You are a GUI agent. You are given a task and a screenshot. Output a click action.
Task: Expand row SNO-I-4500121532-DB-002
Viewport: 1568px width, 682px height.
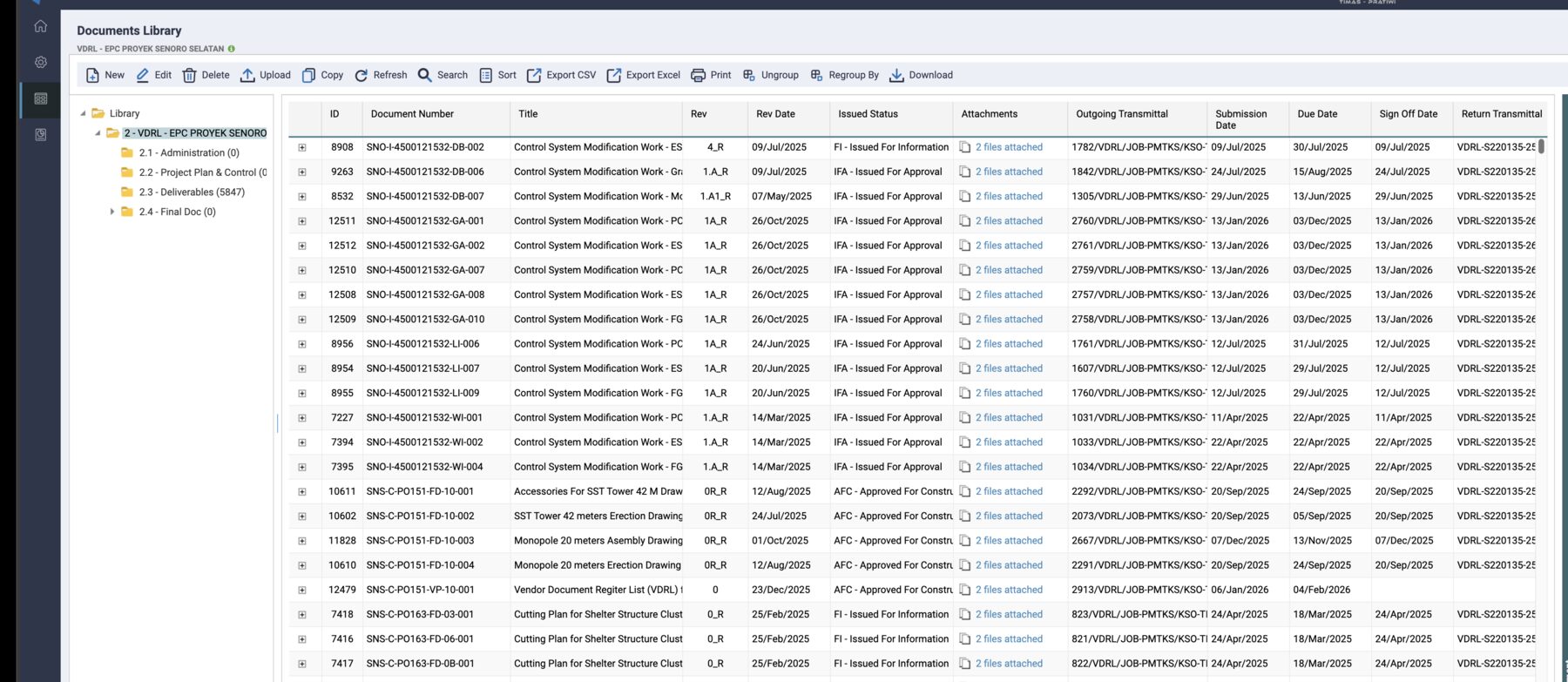click(x=302, y=147)
